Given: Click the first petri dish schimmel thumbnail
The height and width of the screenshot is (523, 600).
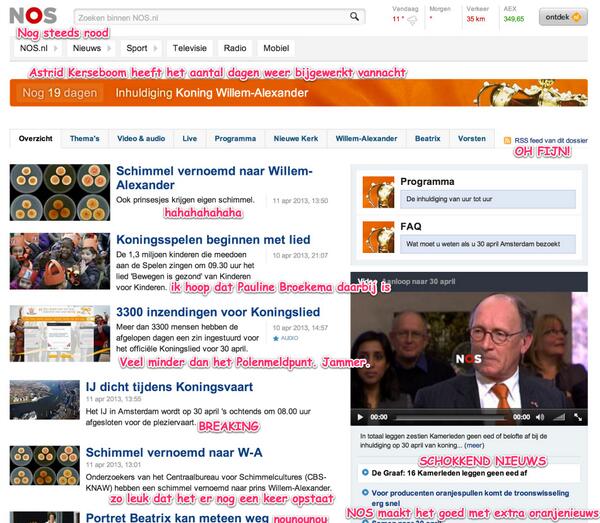Looking at the screenshot, I should click(x=60, y=192).
